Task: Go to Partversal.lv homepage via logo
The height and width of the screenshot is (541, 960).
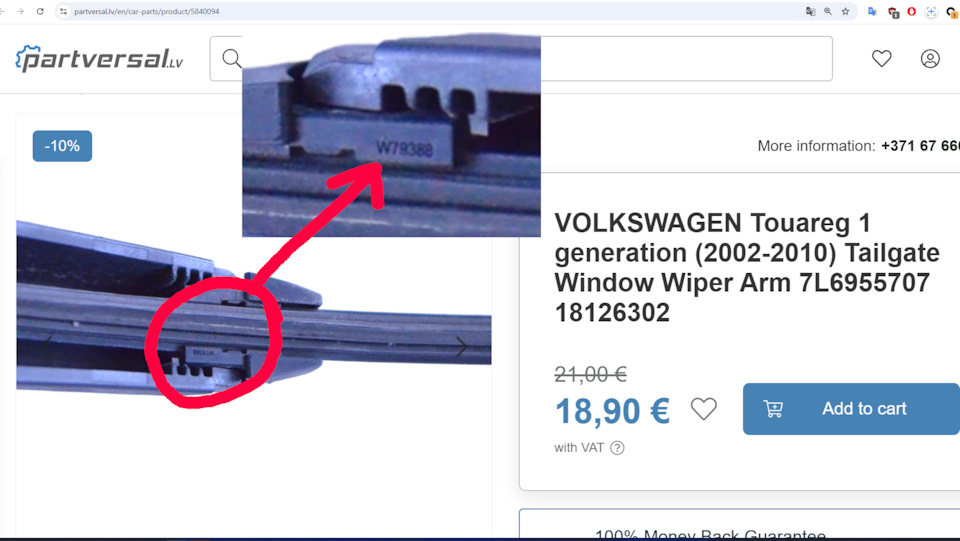Action: [99, 59]
